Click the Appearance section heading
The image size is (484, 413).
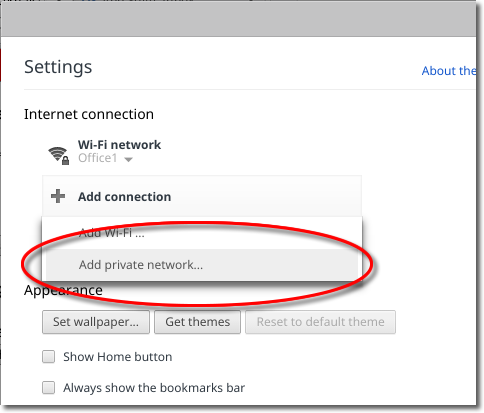(x=63, y=290)
